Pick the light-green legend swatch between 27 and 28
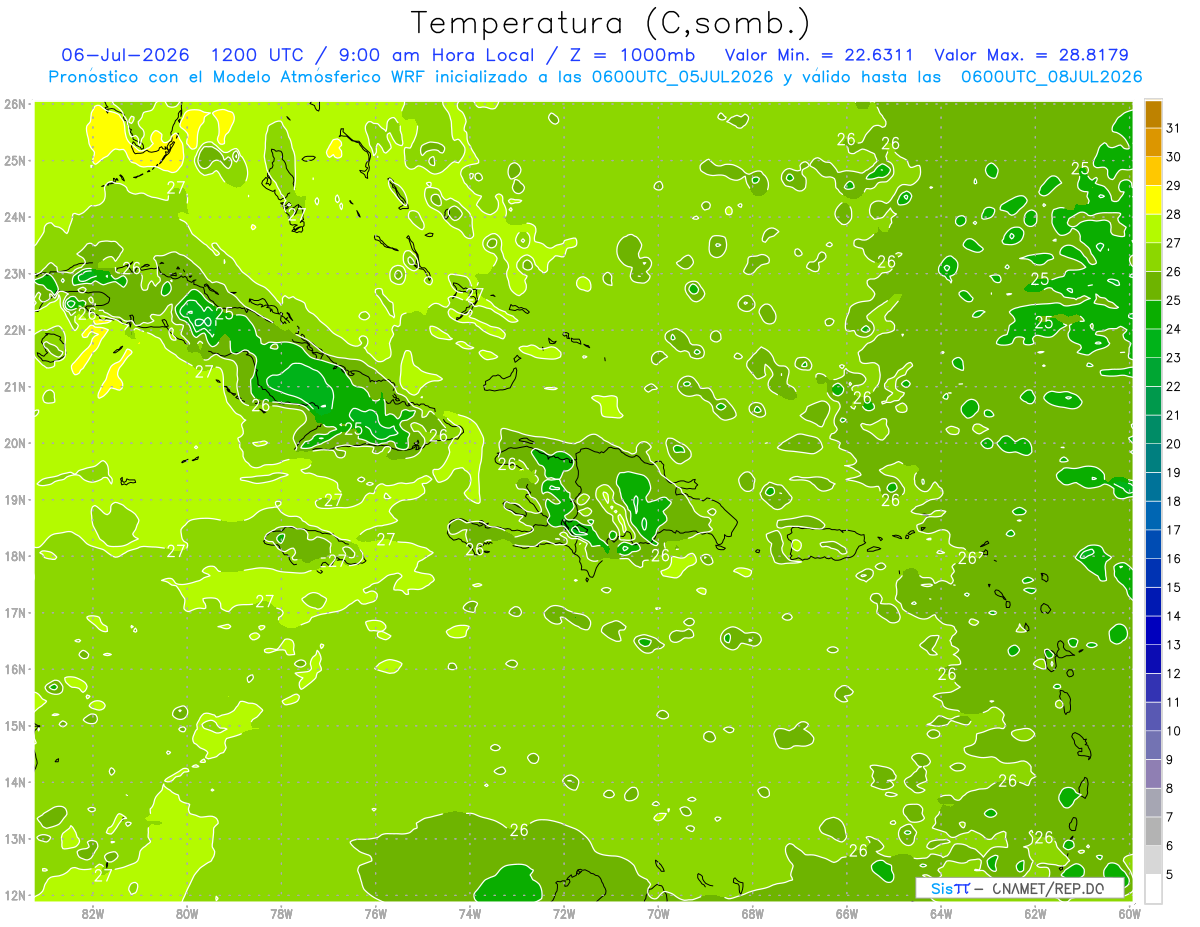The height and width of the screenshot is (927, 1200). [1153, 229]
